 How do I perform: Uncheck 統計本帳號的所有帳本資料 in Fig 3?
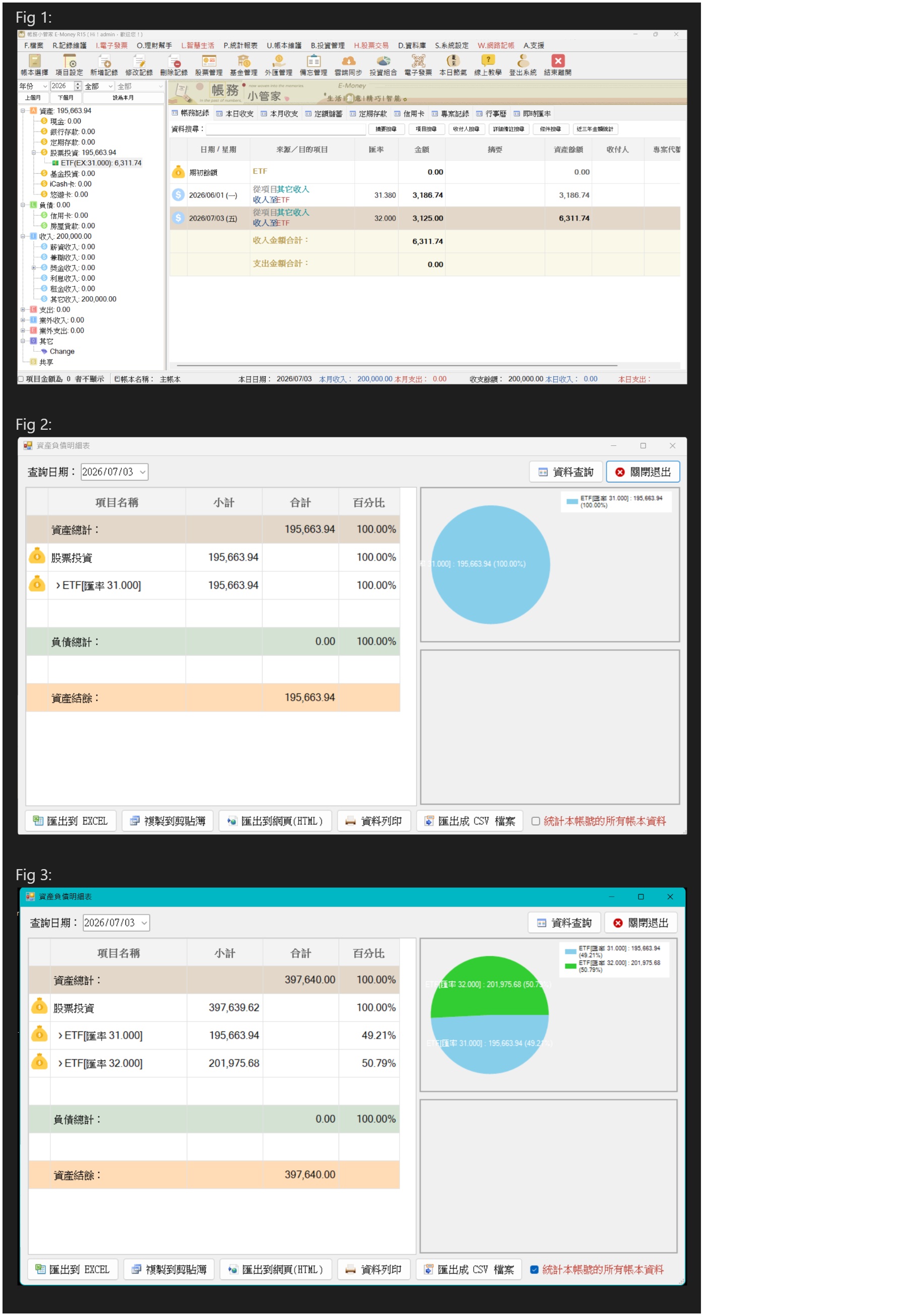click(x=534, y=1270)
